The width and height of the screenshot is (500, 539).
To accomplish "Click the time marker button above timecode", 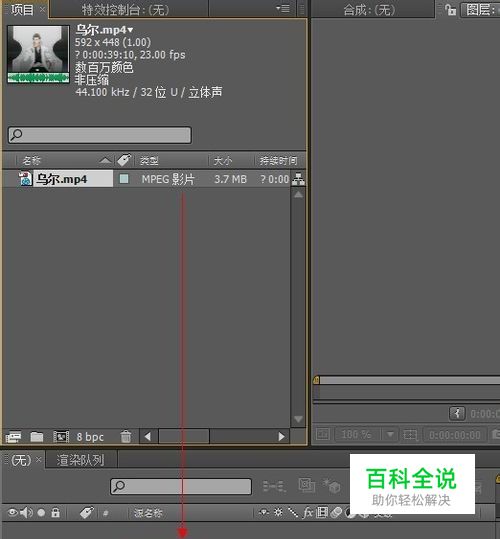I will tap(457, 413).
